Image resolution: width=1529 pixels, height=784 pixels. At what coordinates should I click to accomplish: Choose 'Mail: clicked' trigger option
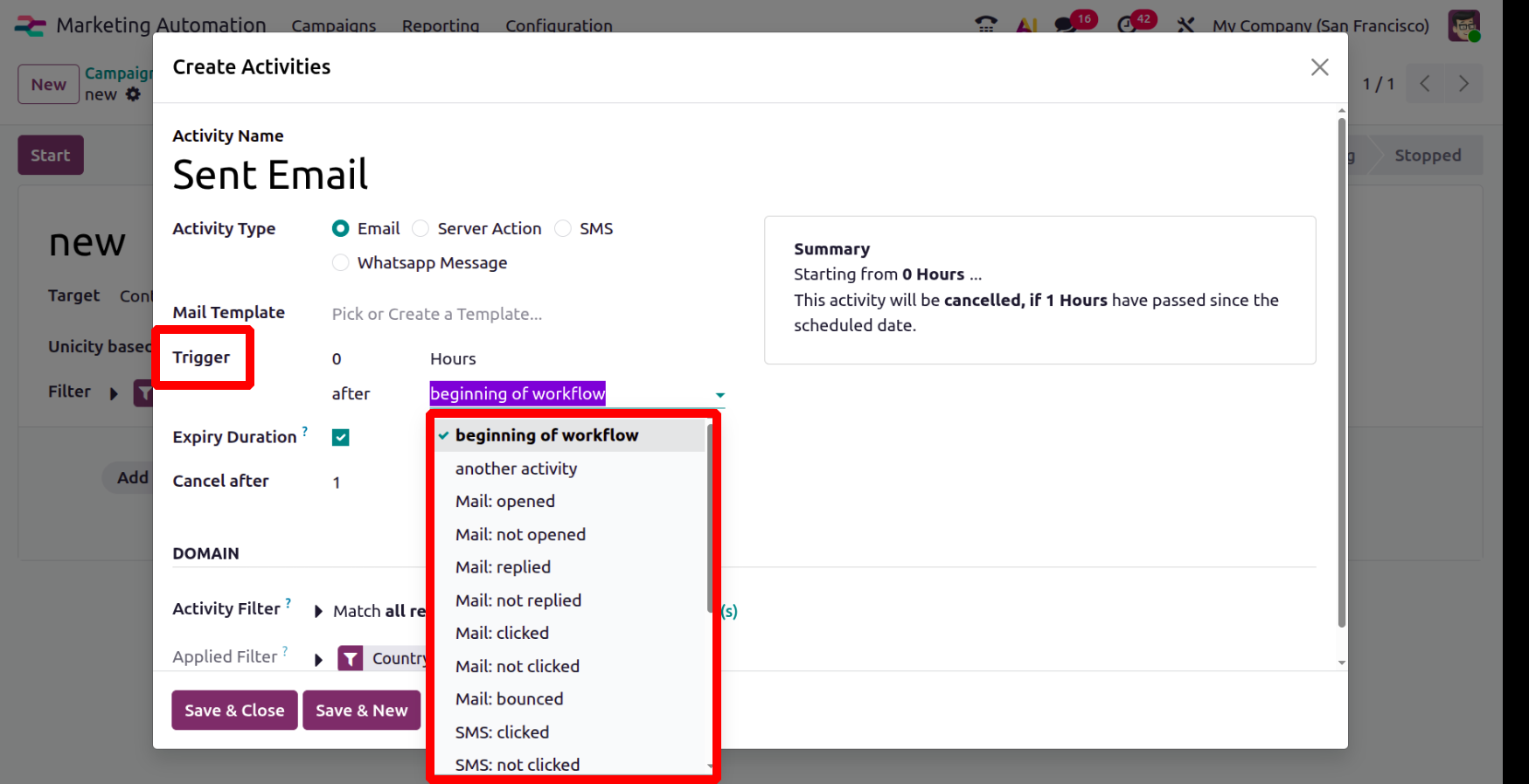pyautogui.click(x=570, y=633)
